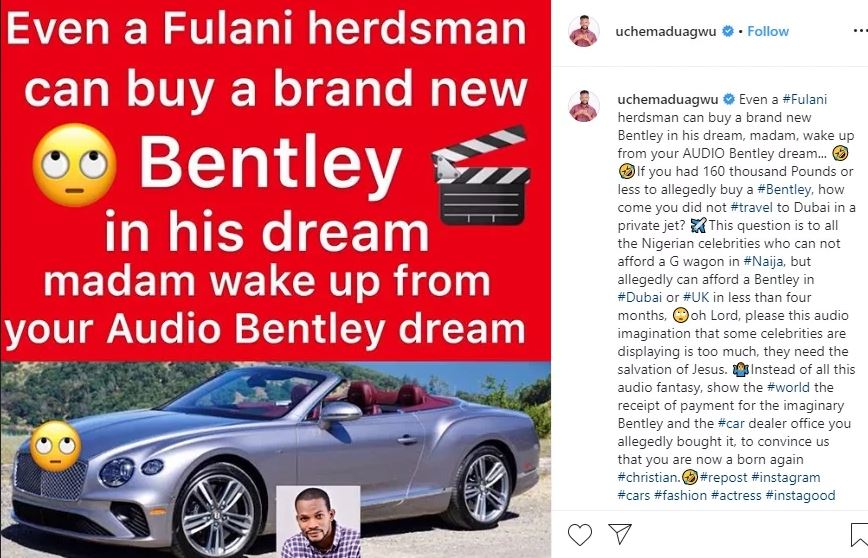
Task: Open the #Fulani hashtag
Action: 804,100
